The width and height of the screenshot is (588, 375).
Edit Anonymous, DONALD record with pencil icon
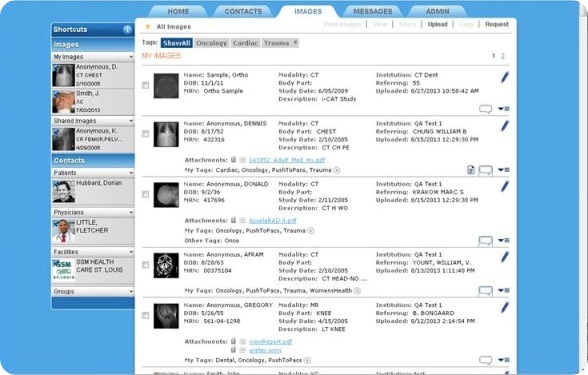(x=505, y=186)
